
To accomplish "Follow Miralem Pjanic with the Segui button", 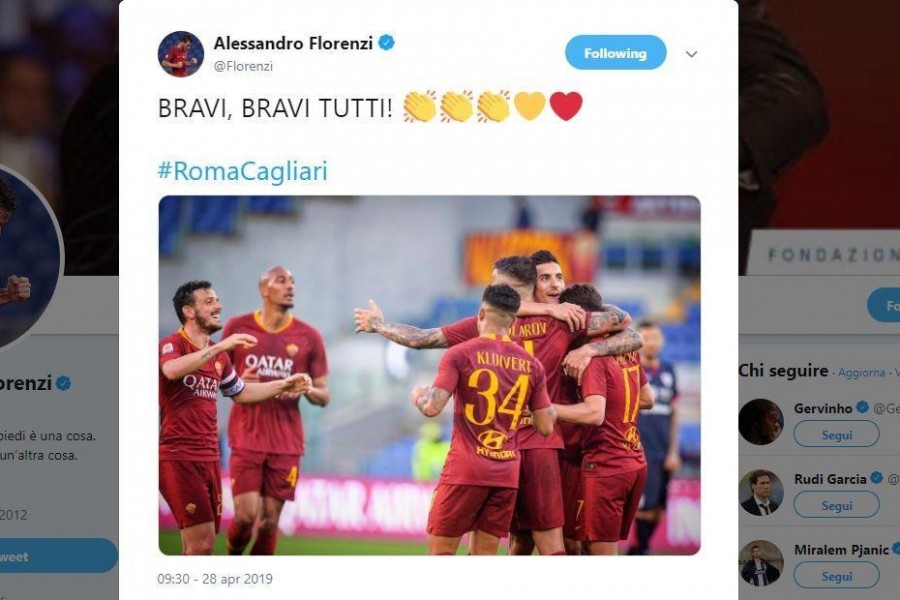I will [836, 576].
